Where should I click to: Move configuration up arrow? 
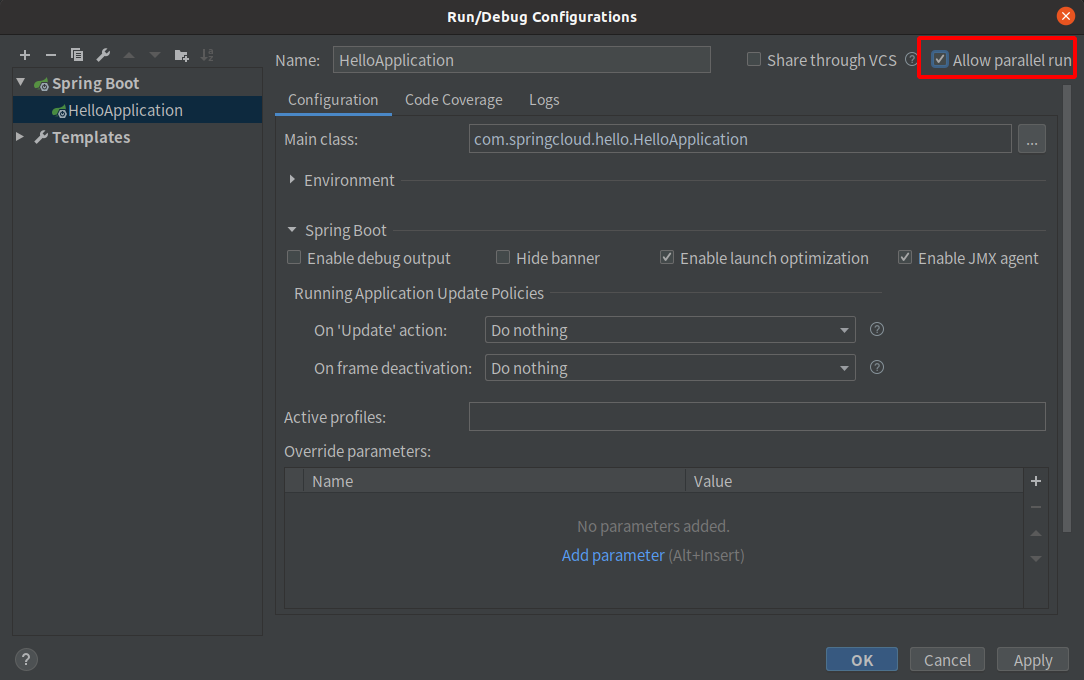(x=129, y=55)
